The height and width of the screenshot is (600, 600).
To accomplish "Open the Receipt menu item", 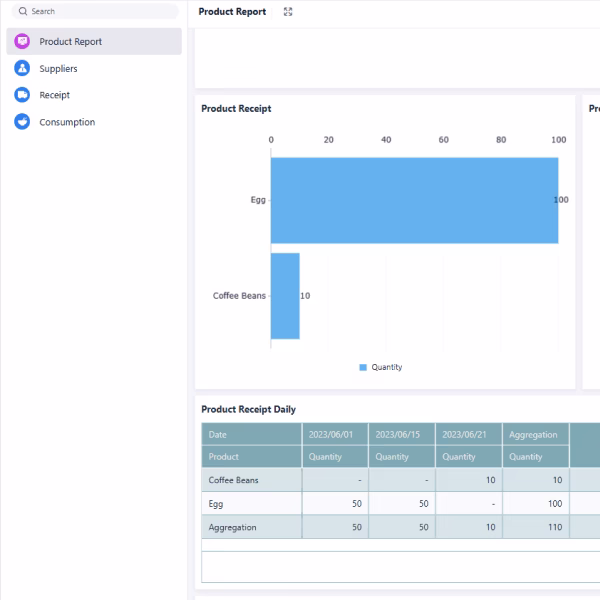I will pos(54,95).
